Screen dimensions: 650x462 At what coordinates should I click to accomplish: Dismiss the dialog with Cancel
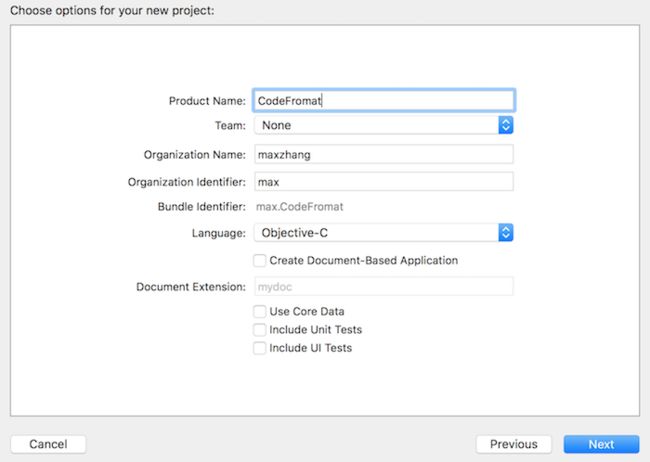[x=48, y=444]
